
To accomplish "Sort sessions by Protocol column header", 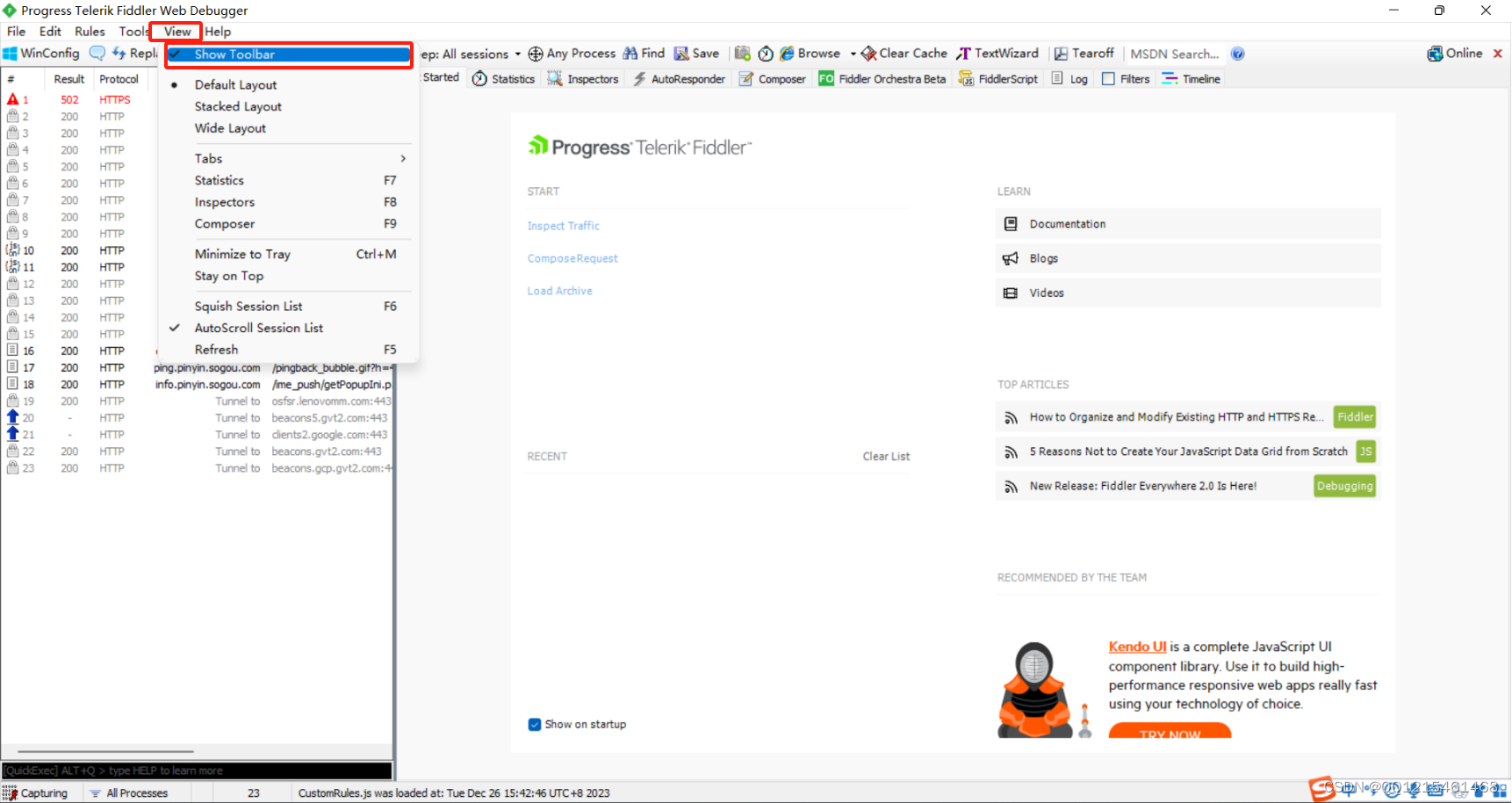I will [x=119, y=79].
